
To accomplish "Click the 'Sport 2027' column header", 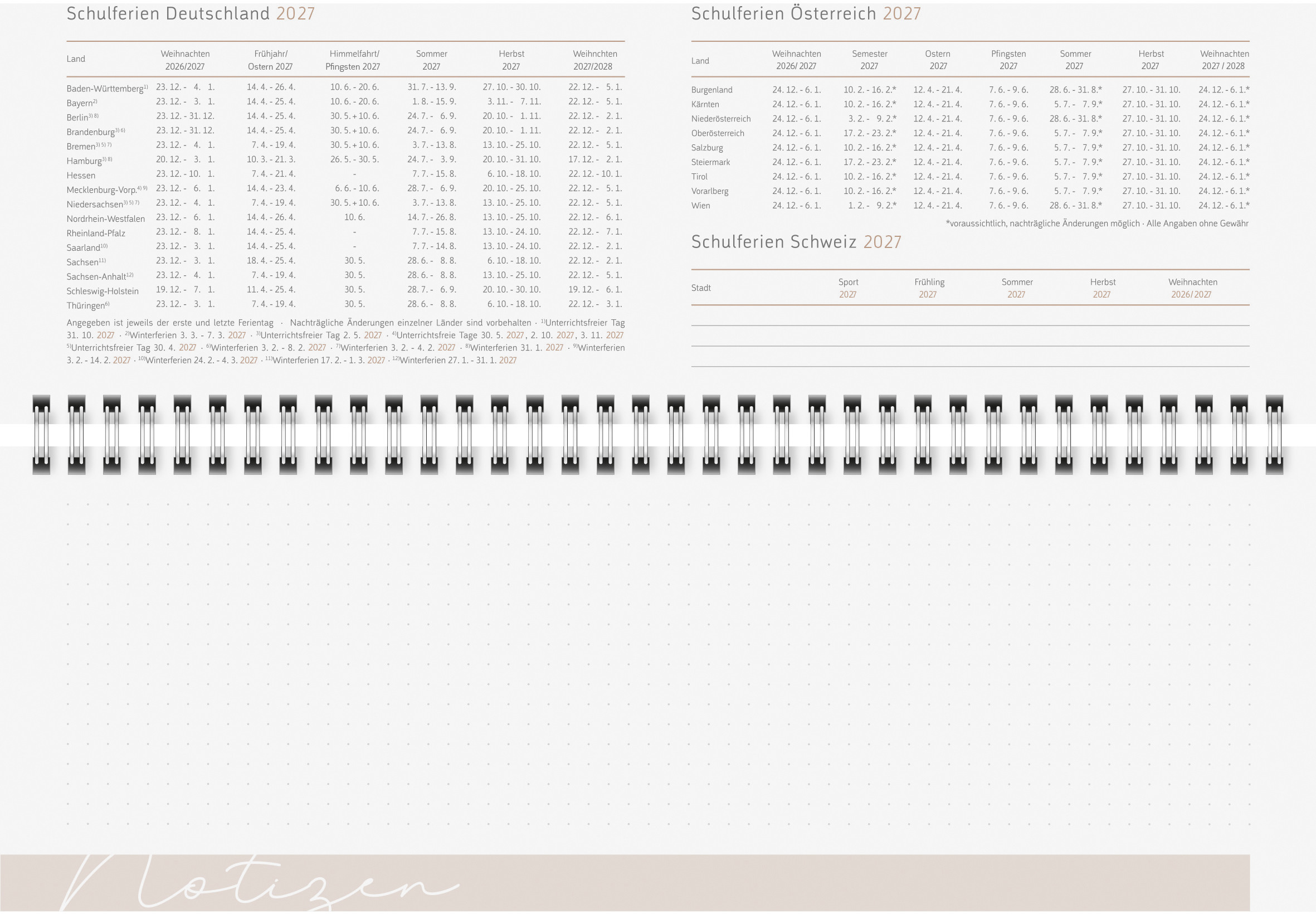I will (848, 288).
